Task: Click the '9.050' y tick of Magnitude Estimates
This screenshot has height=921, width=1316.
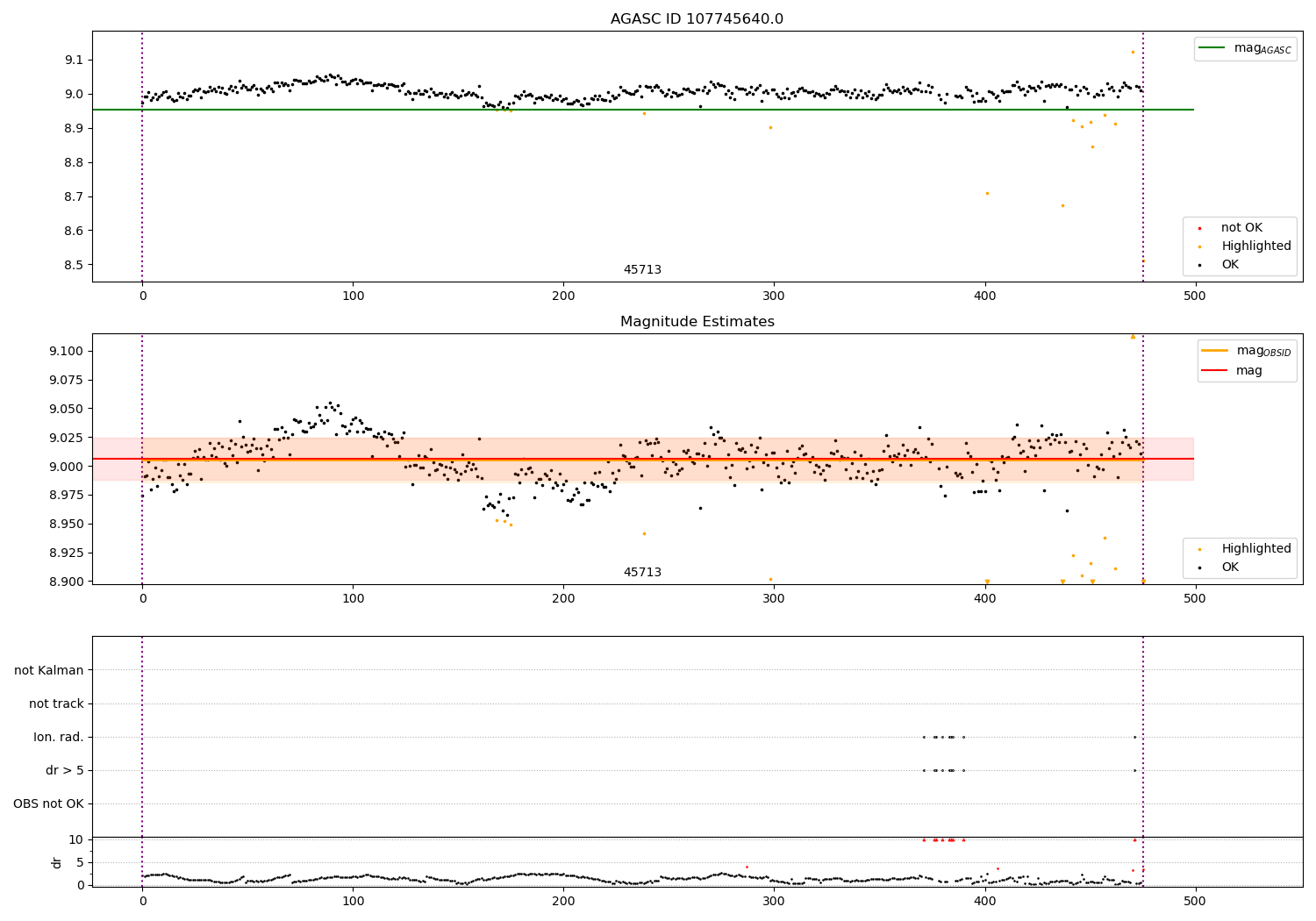Action: 68,409
